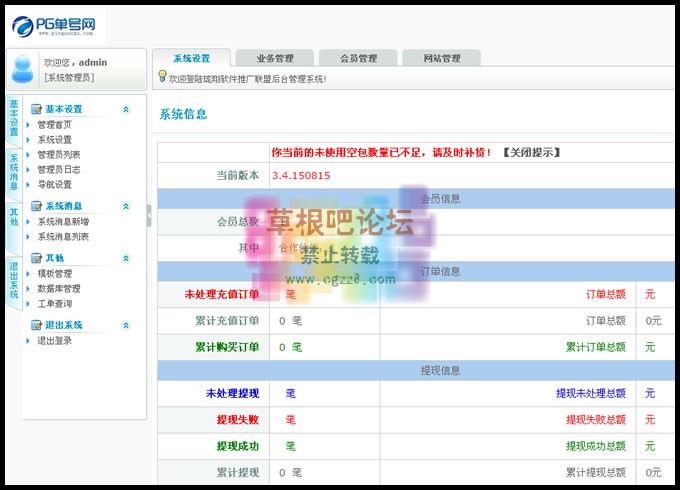680x490 pixels.
Task: Click the 系统信息 page heading
Action: (183, 114)
